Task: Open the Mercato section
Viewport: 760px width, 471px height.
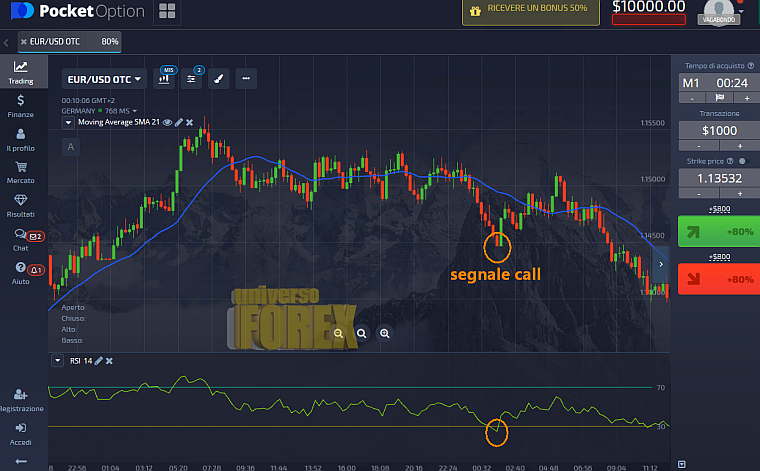Action: click(x=20, y=172)
